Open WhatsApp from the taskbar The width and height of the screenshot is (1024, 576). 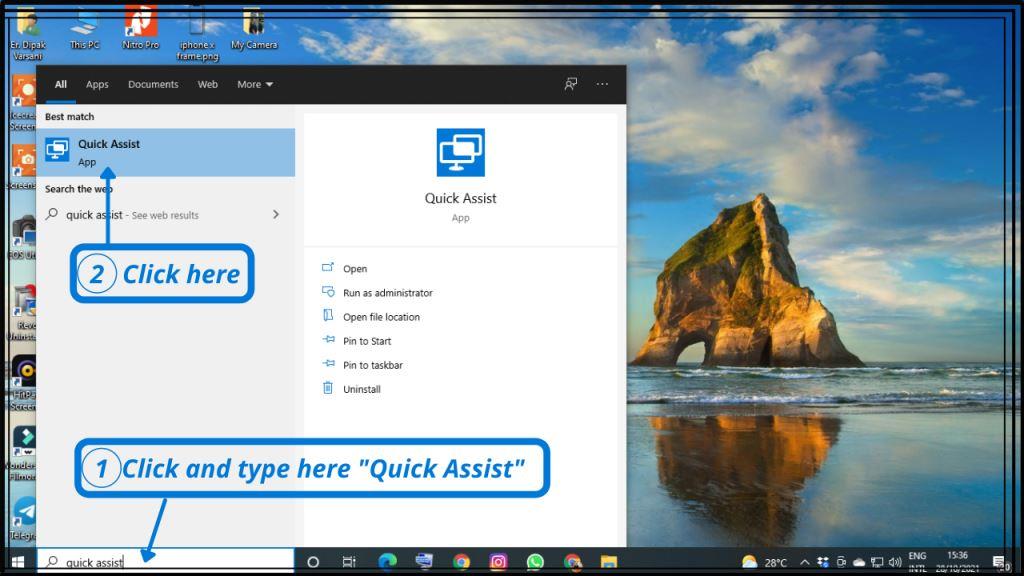click(x=535, y=562)
